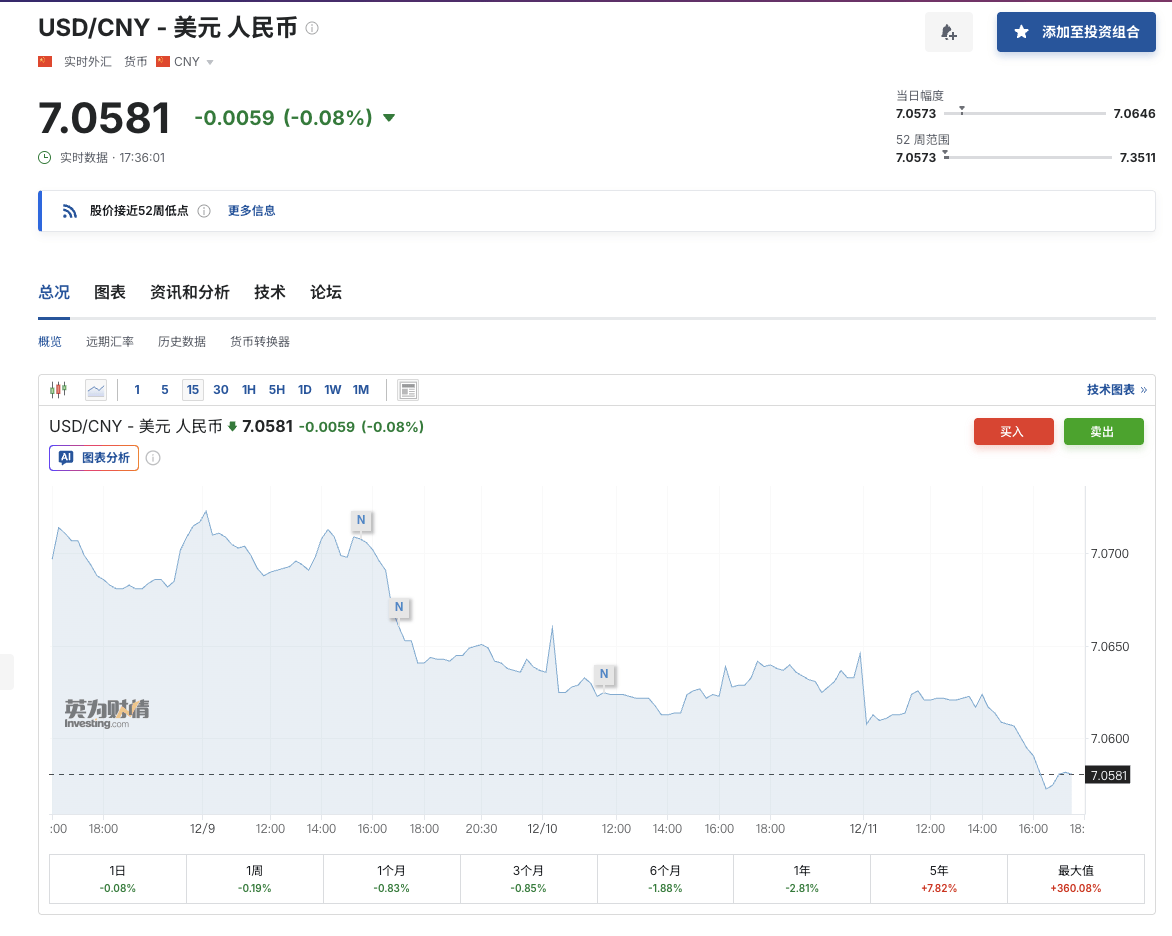Click info icon beside 图表分析 button

(x=153, y=458)
